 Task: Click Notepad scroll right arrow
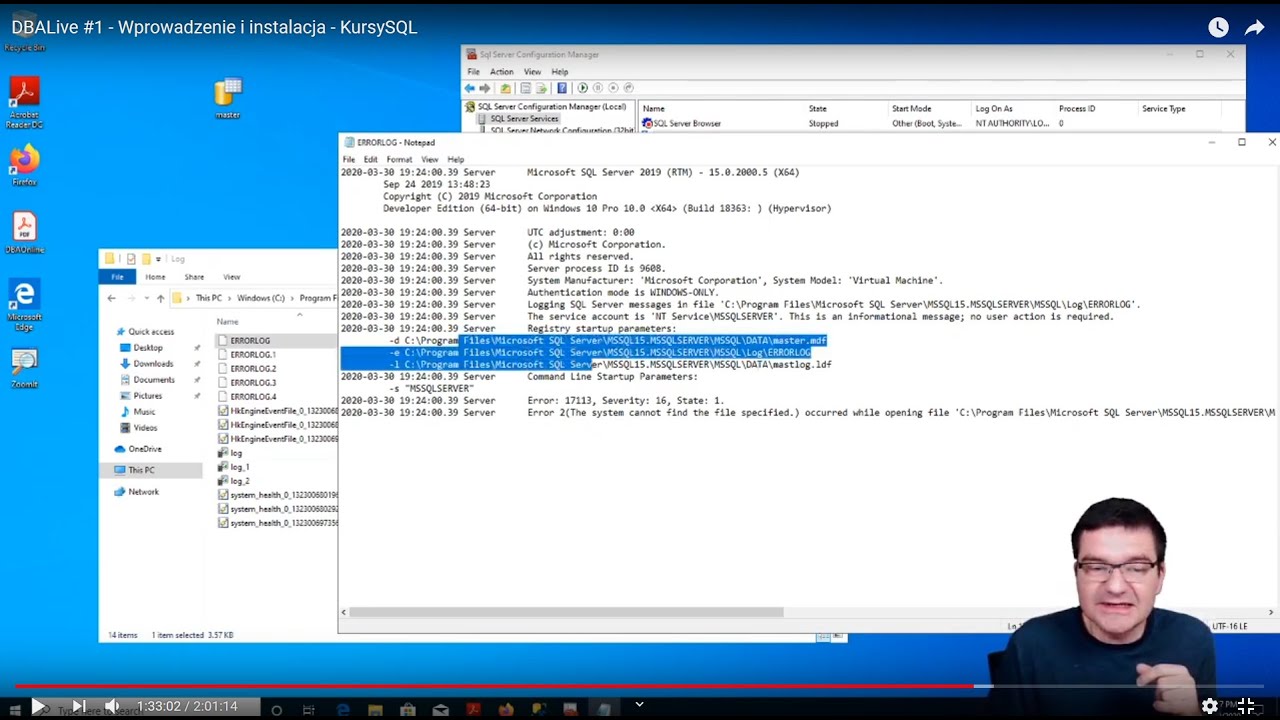[x=1271, y=612]
